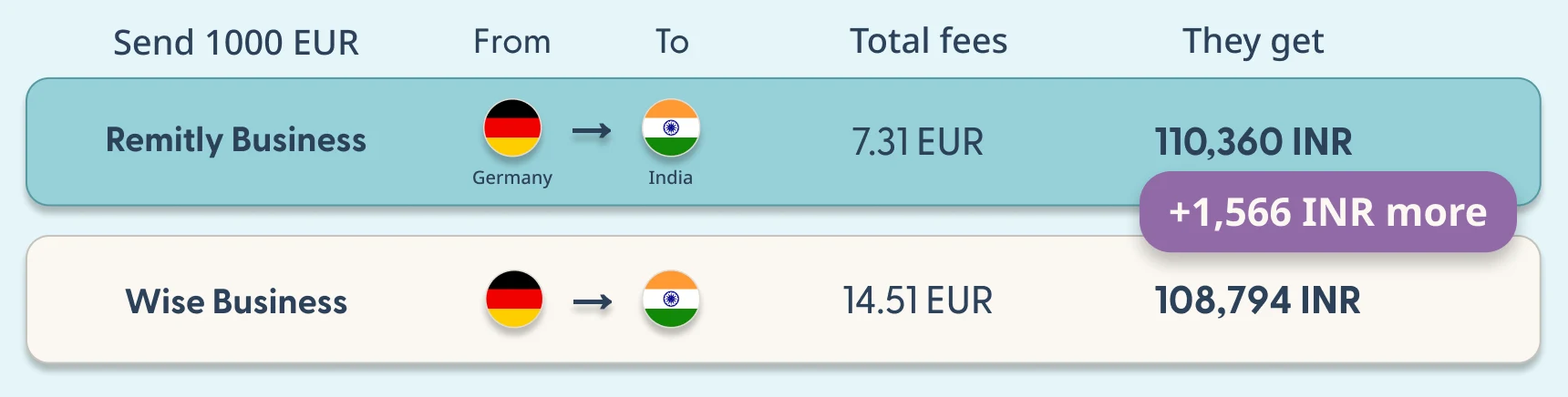This screenshot has width=1568, height=397.
Task: Click the Germany flag in Wise row
Action: coord(514,299)
